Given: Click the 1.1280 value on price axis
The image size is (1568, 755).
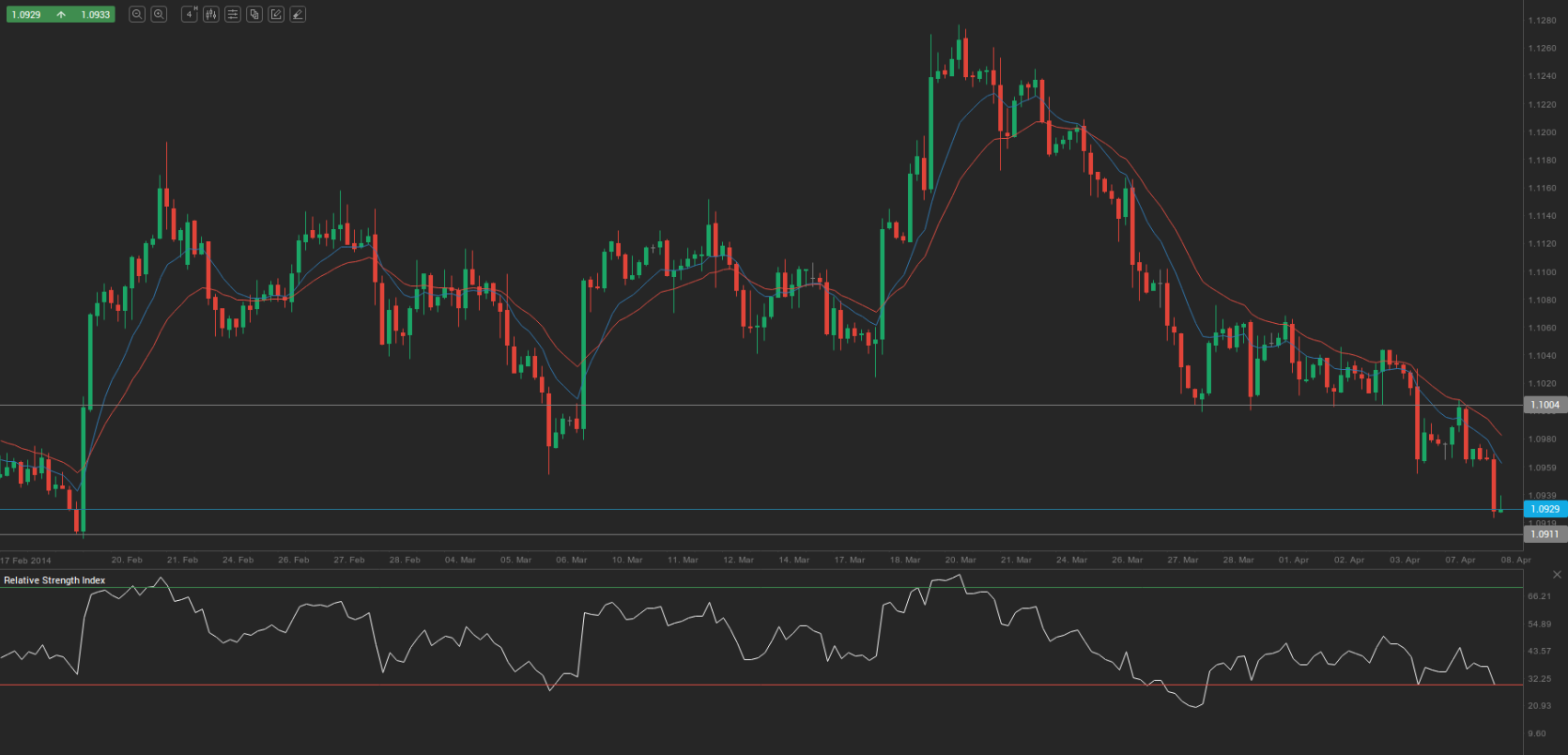Looking at the screenshot, I should click(1542, 21).
